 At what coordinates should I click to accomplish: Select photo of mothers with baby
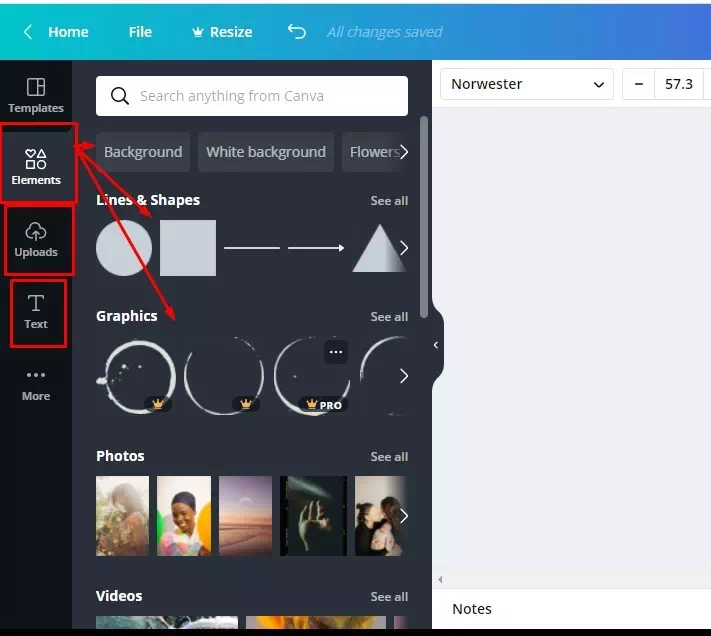point(380,516)
